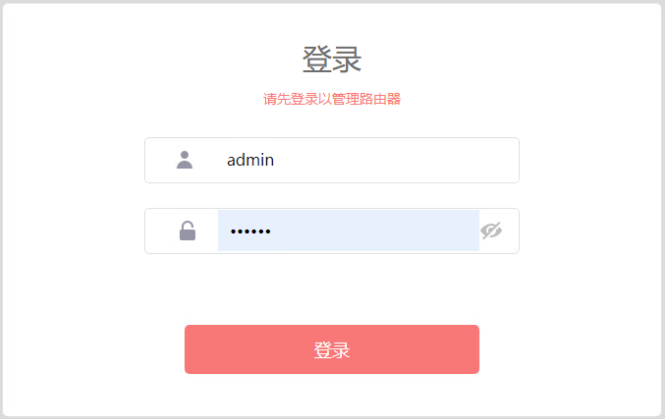Screen dimensions: 665x419
Task: Show the hidden password with eye icon
Action: pyautogui.click(x=491, y=231)
